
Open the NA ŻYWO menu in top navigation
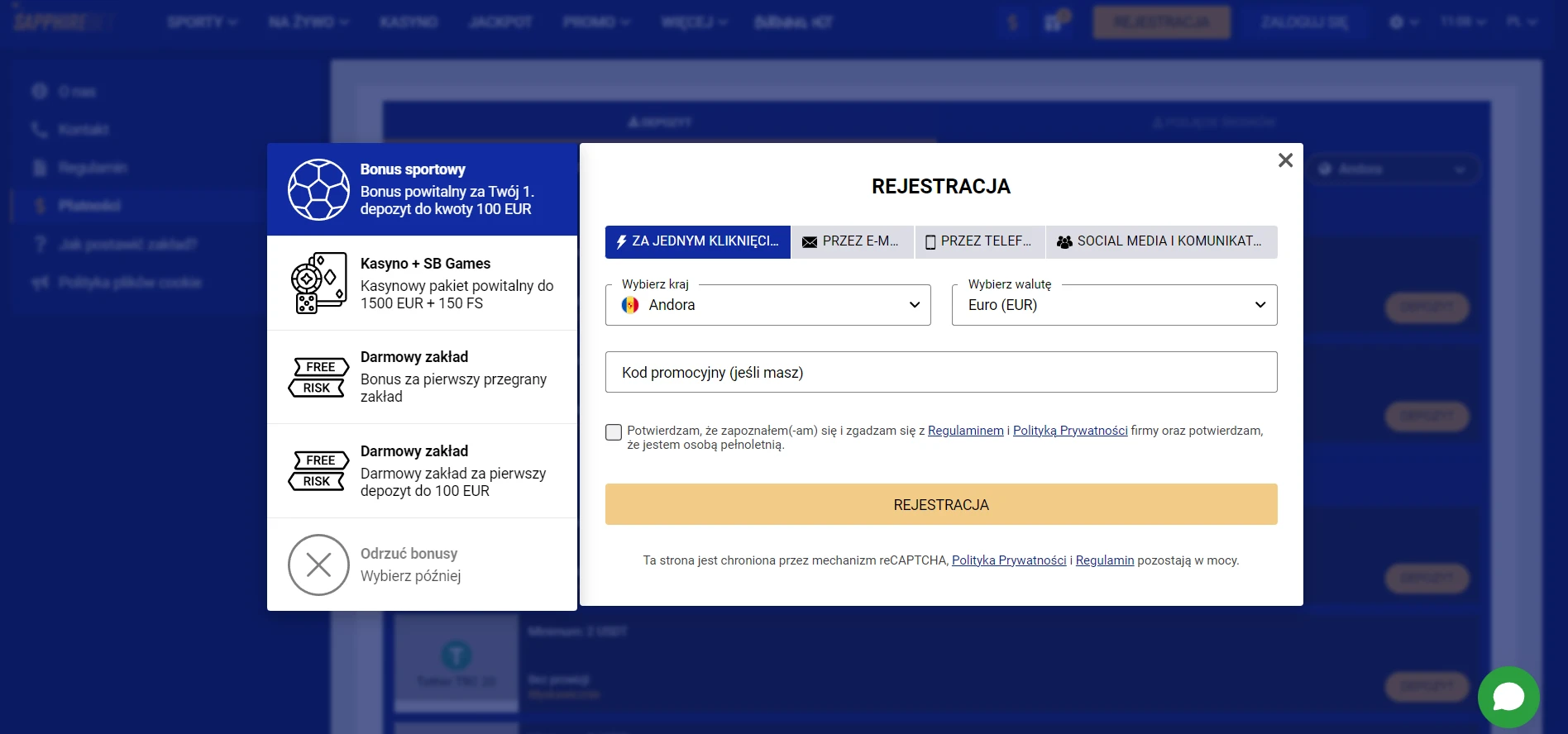(x=308, y=22)
